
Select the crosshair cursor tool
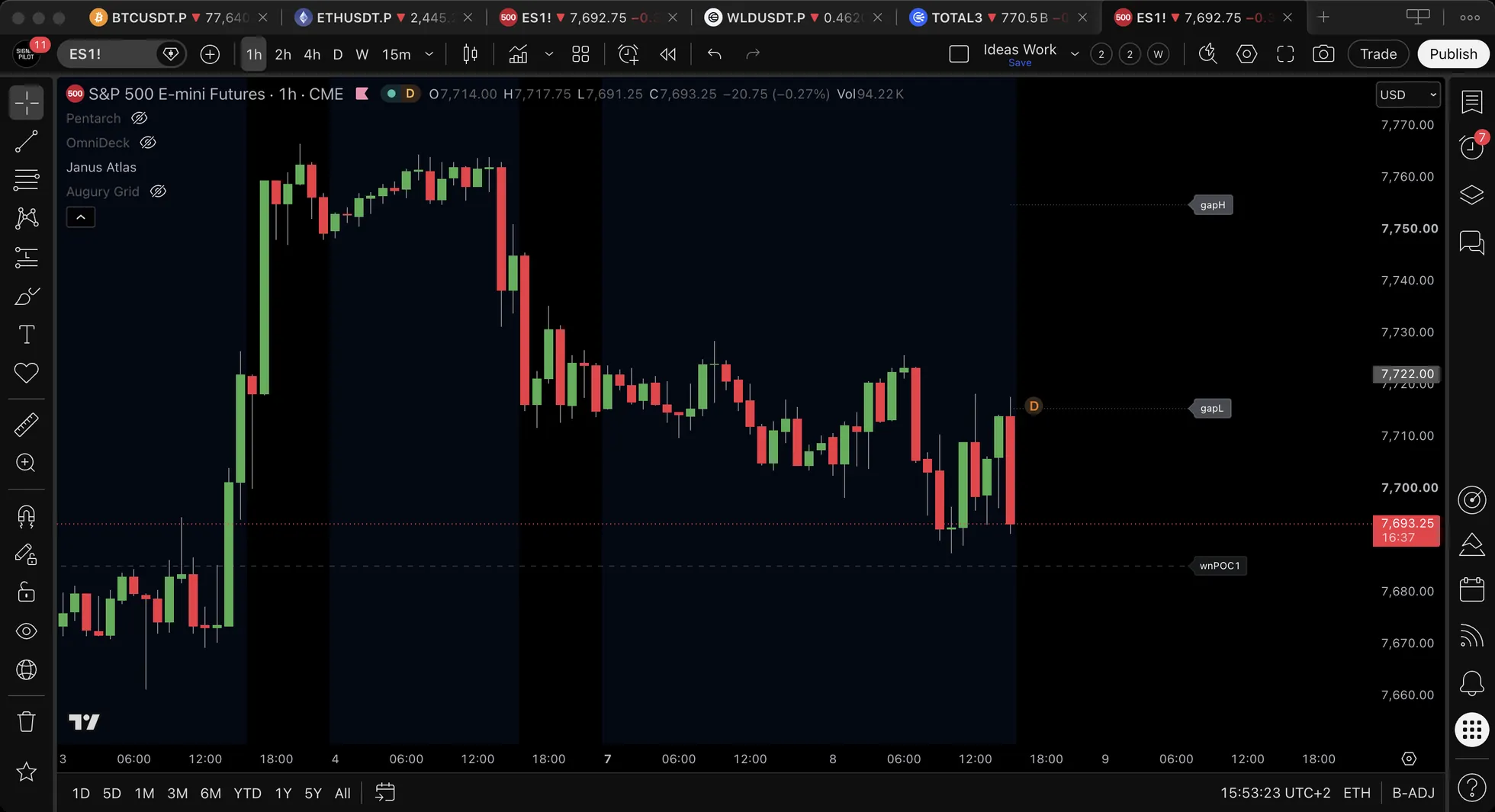click(26, 103)
